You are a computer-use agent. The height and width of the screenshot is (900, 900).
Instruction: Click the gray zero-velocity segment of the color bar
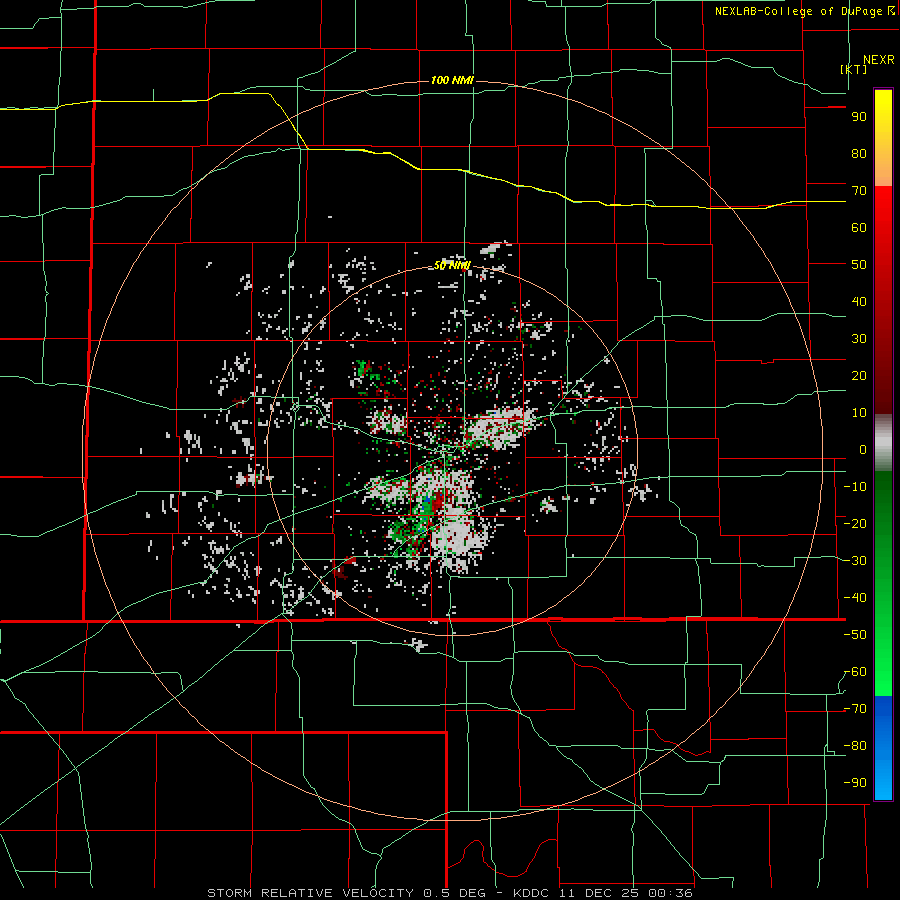tap(883, 443)
